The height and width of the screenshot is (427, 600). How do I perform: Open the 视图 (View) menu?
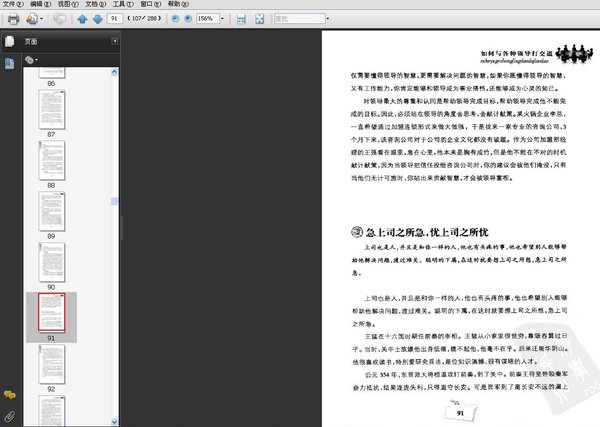pyautogui.click(x=68, y=4)
